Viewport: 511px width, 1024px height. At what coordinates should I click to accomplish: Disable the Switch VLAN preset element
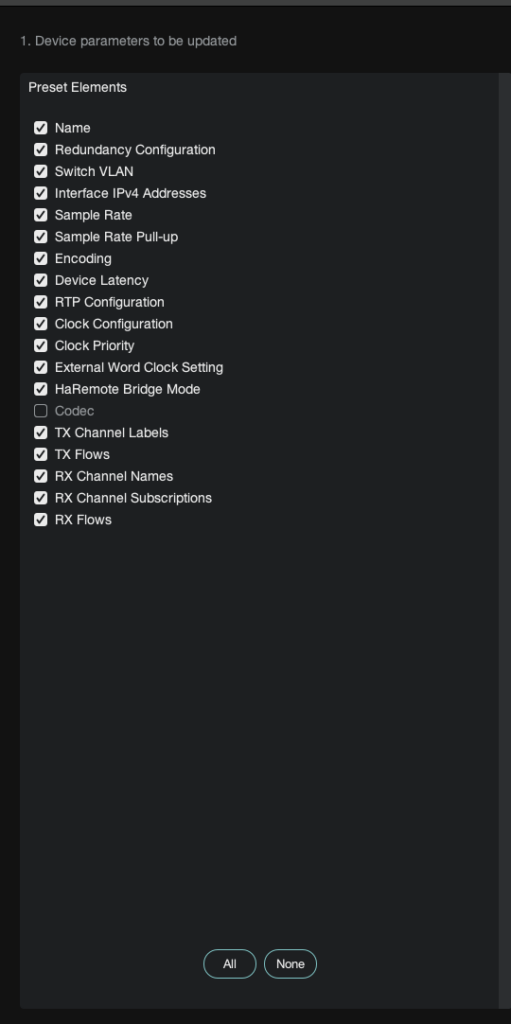[41, 171]
